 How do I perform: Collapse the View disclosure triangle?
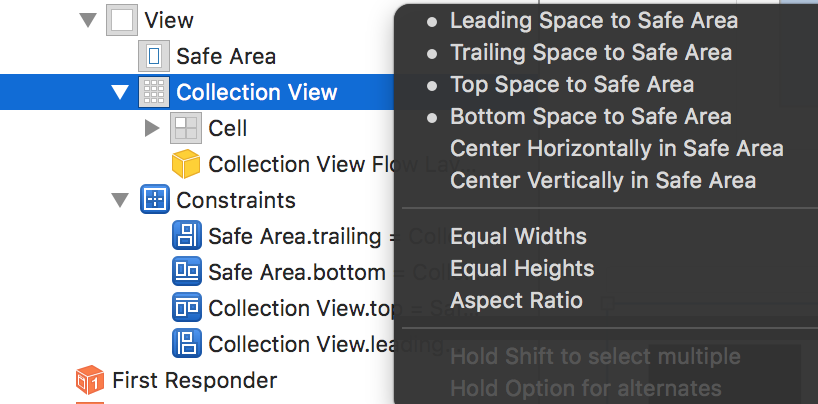point(88,20)
